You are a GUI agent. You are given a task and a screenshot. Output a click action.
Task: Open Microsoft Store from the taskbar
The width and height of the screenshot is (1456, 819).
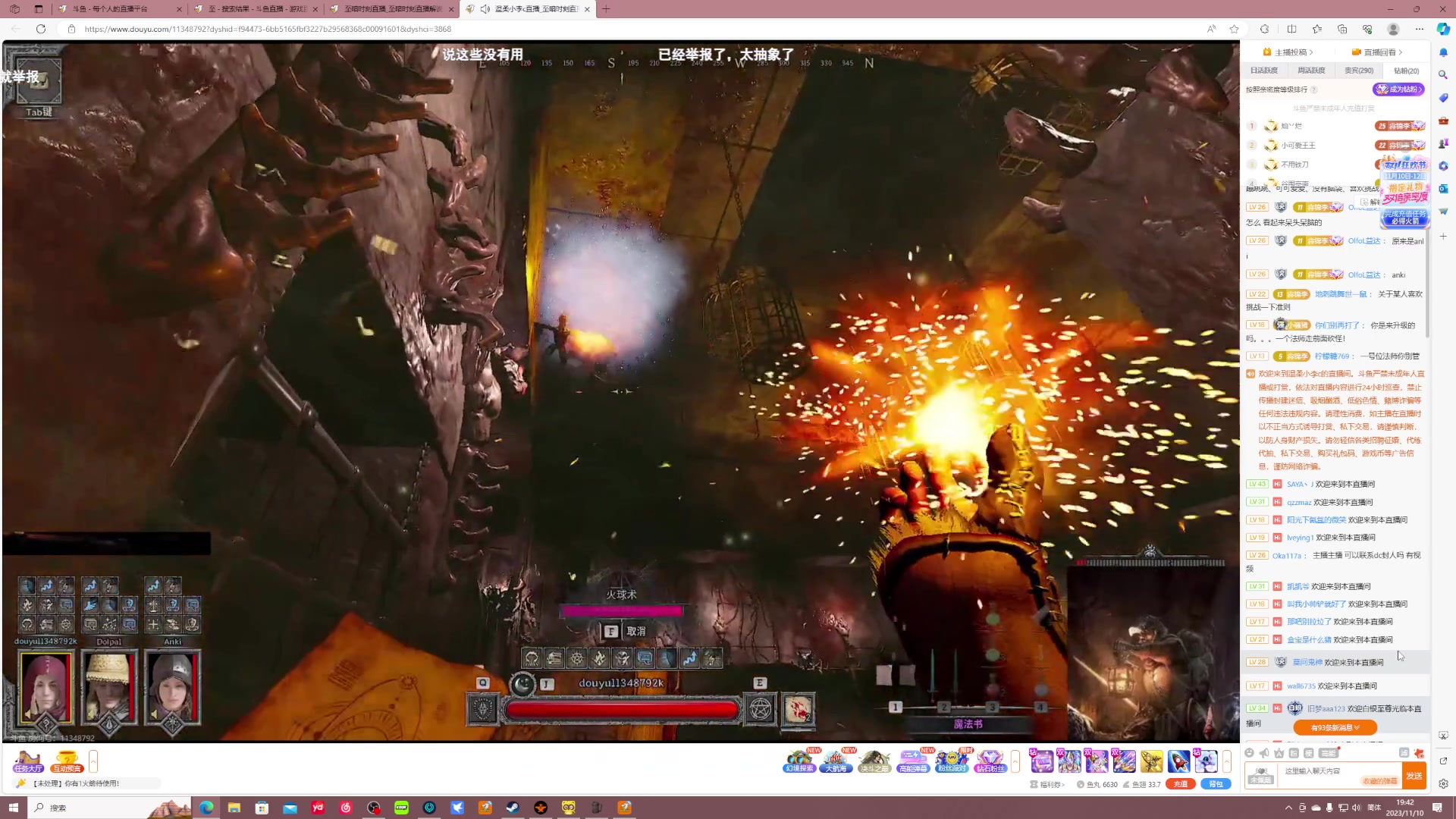[262, 808]
